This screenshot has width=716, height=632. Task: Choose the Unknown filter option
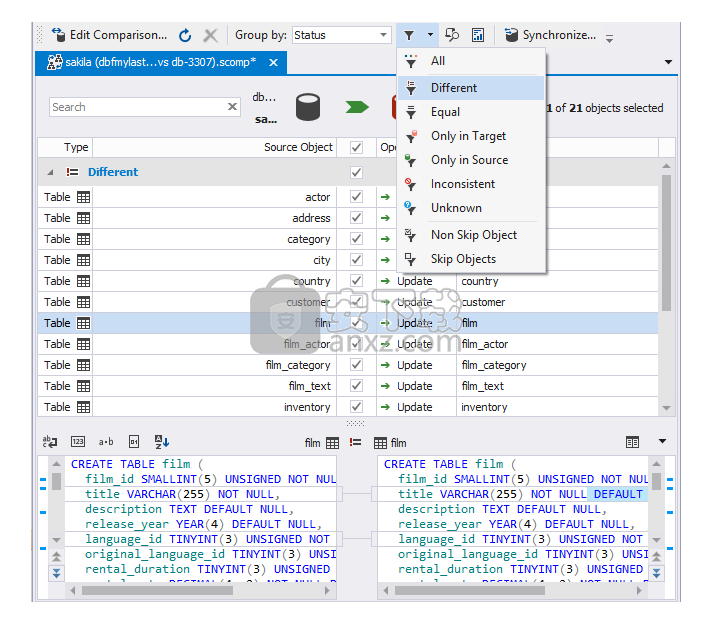click(471, 208)
